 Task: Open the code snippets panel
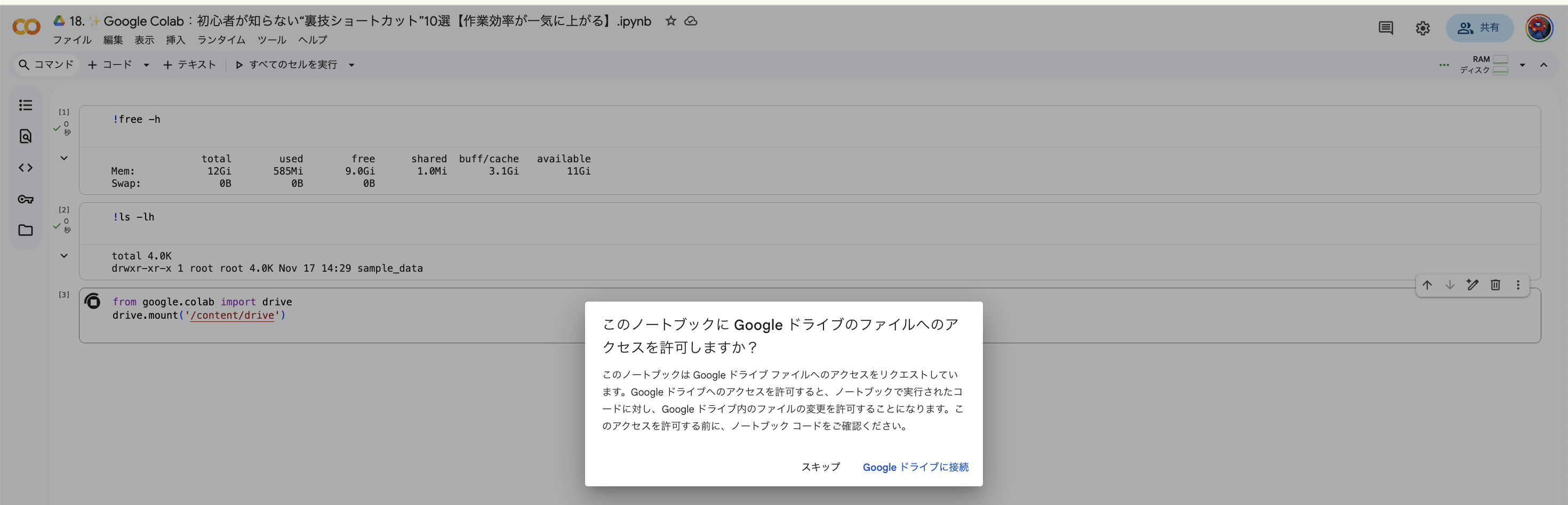pyautogui.click(x=26, y=168)
